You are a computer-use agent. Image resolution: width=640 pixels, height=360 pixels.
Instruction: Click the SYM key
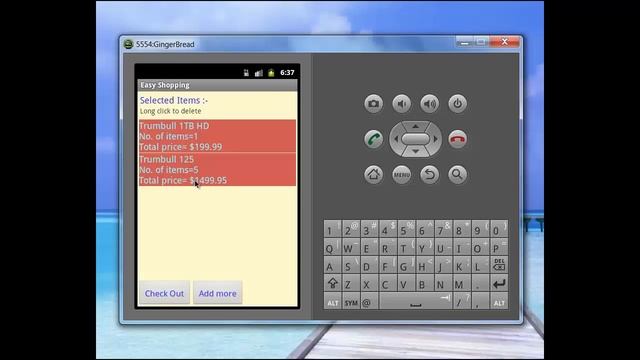(351, 301)
